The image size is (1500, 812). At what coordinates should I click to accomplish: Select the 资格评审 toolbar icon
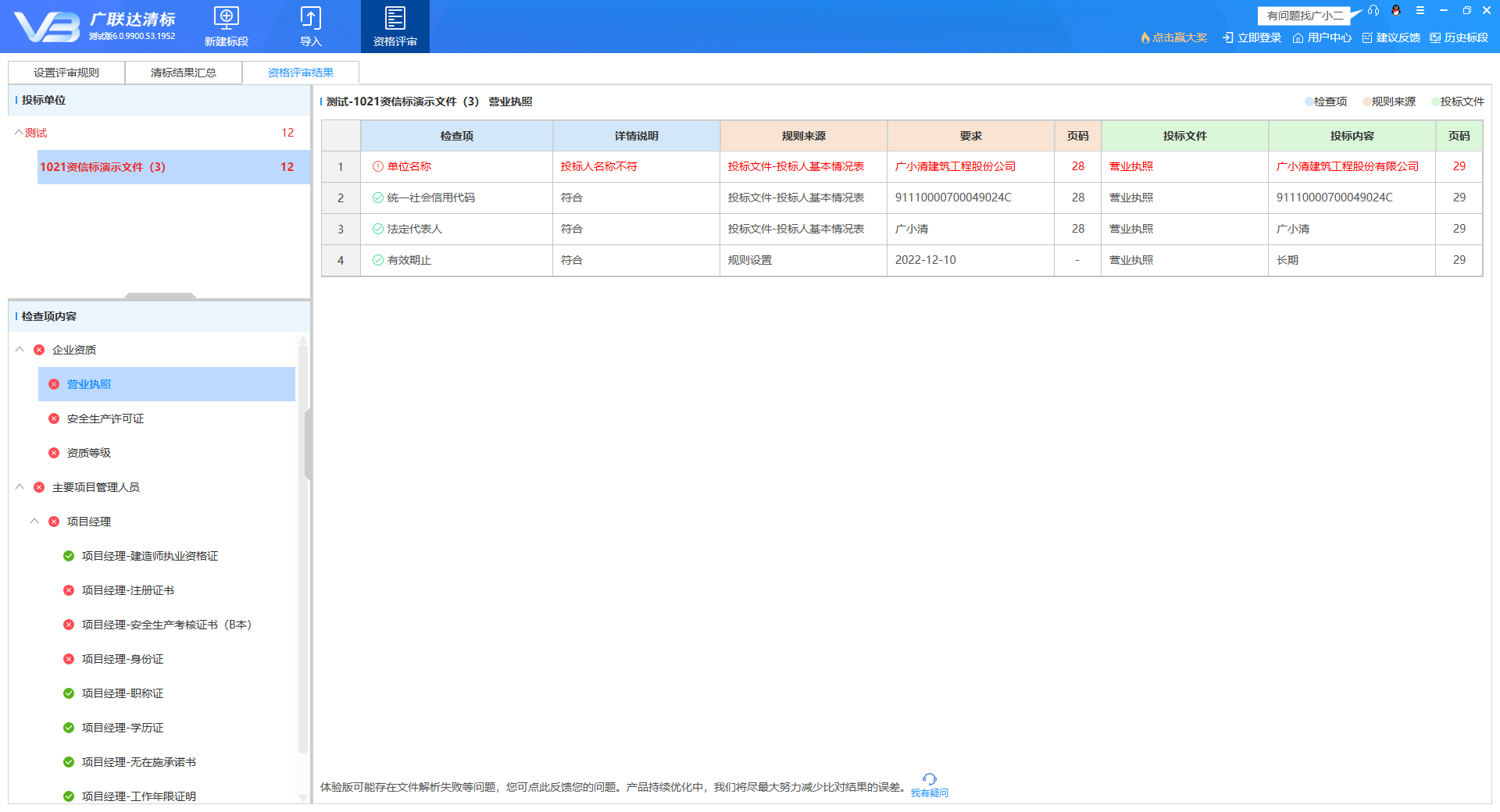point(395,27)
